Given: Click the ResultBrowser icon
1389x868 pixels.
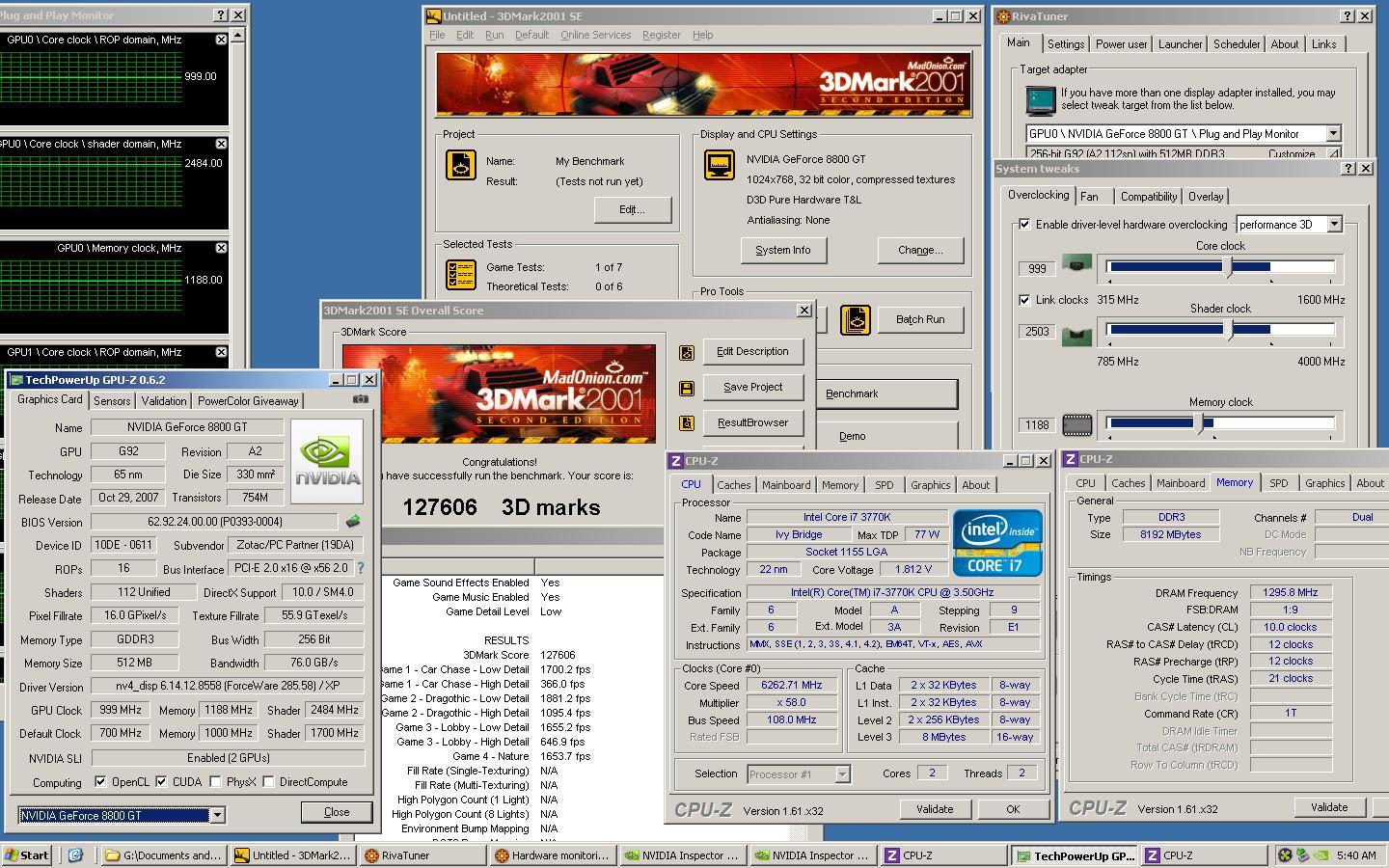Looking at the screenshot, I should 687,423.
